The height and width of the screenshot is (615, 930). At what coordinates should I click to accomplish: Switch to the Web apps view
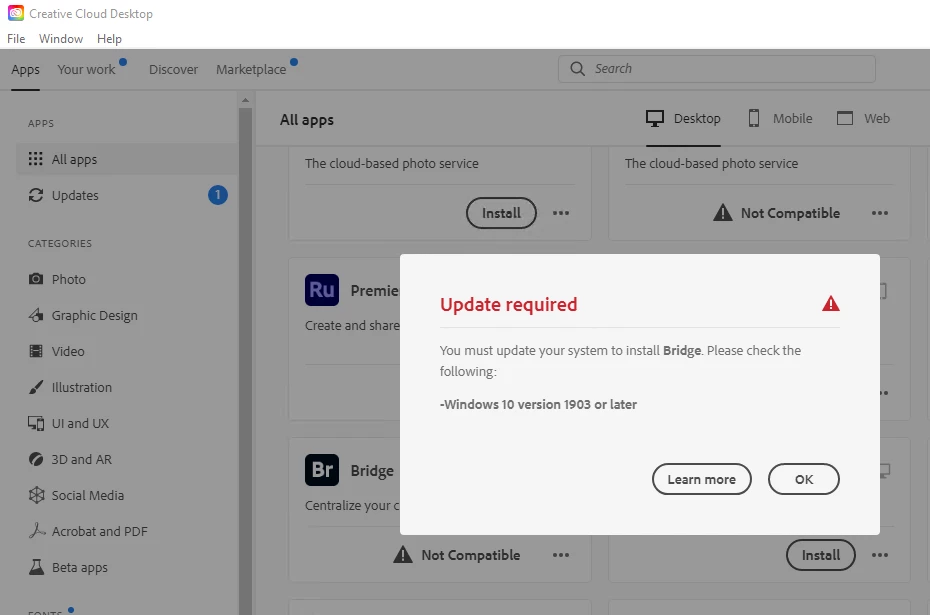[x=863, y=119]
